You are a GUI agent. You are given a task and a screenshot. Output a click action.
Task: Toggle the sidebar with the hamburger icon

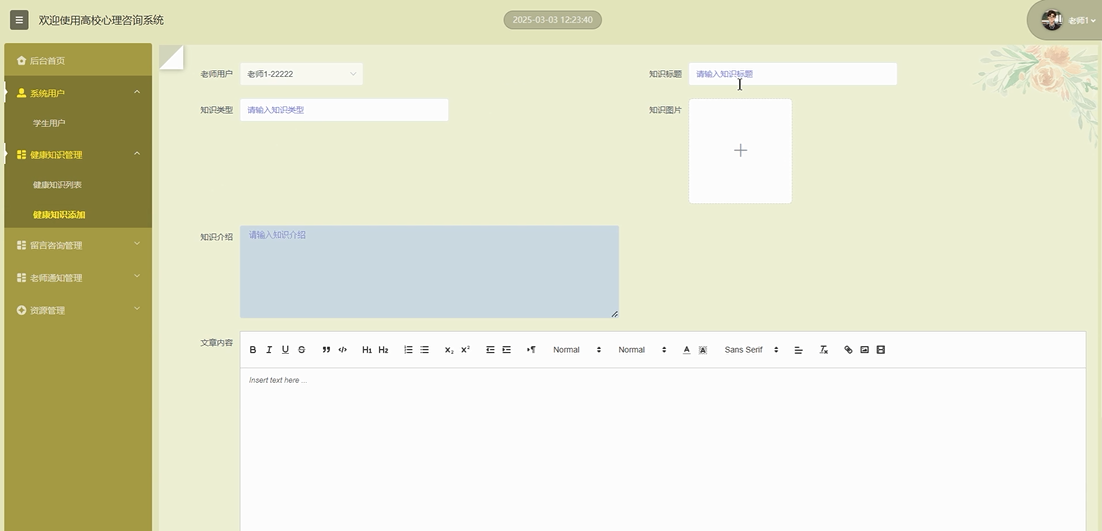click(x=19, y=20)
